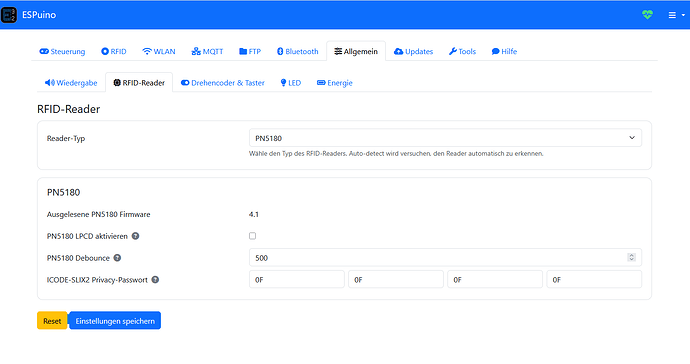This screenshot has width=690, height=364.
Task: Open the RFID tab
Action: (x=114, y=51)
